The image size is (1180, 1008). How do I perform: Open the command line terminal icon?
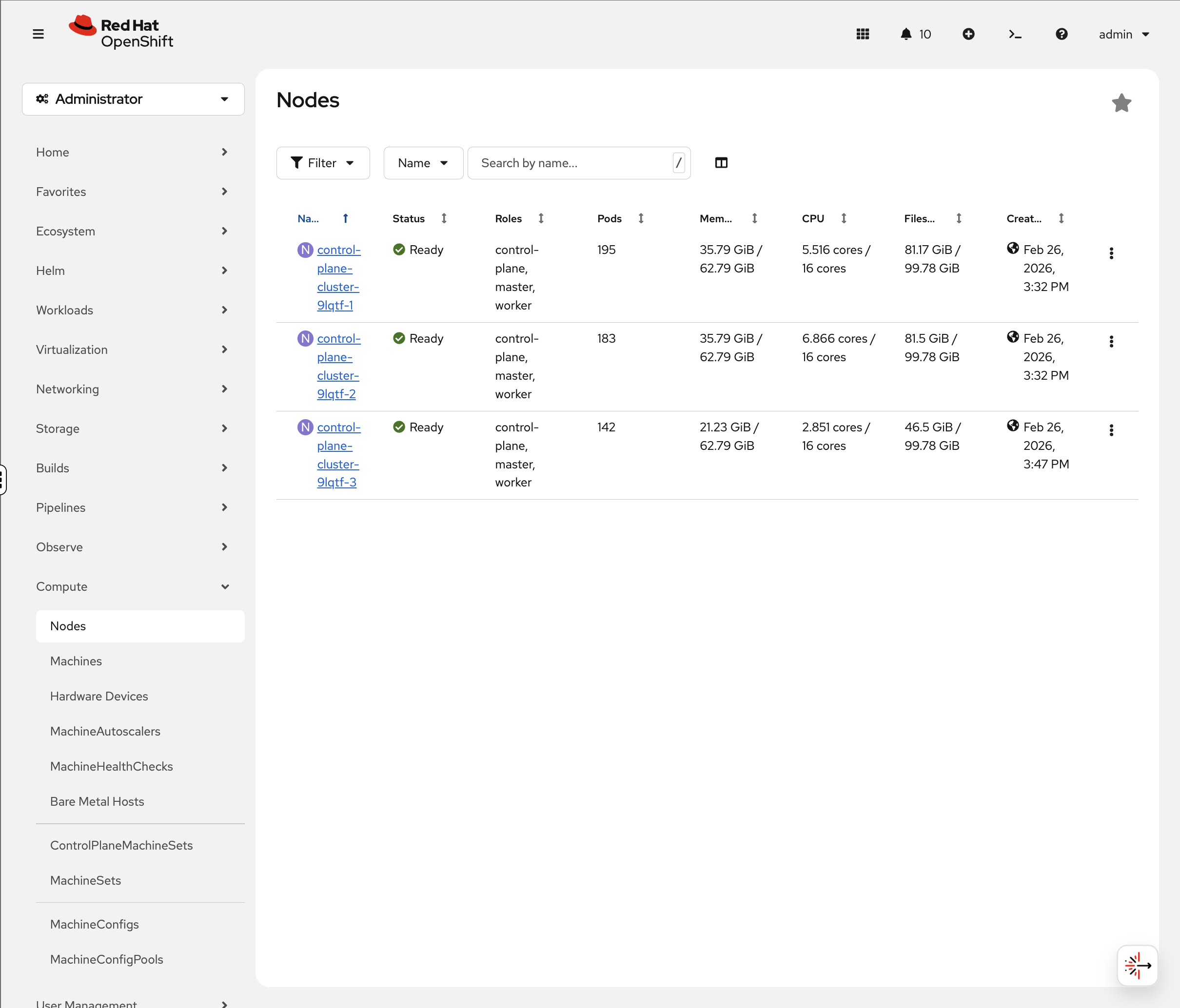(1015, 34)
